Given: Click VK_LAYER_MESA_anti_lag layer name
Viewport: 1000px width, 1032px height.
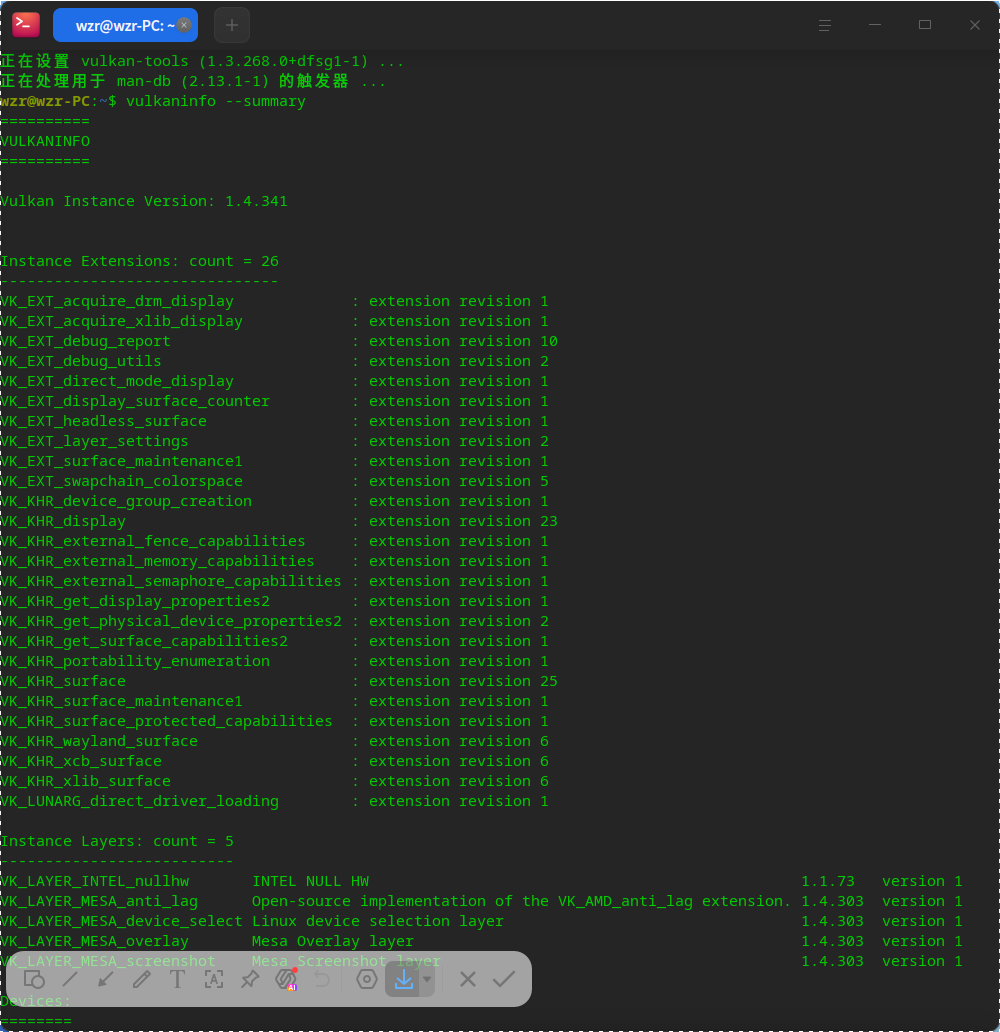Looking at the screenshot, I should click(x=99, y=901).
